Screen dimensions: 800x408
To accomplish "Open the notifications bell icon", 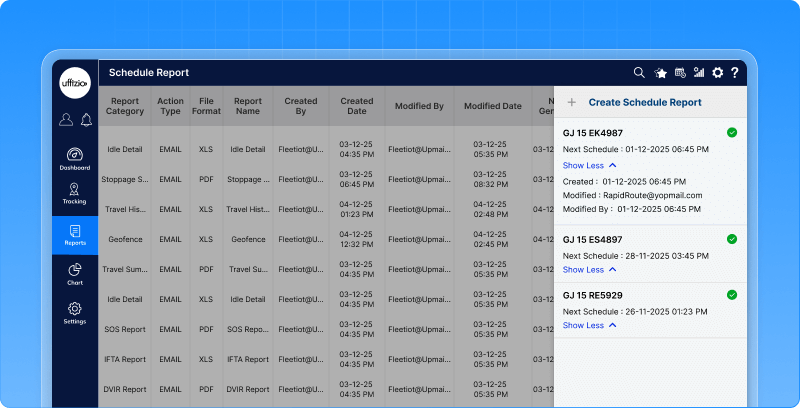I will (x=86, y=120).
